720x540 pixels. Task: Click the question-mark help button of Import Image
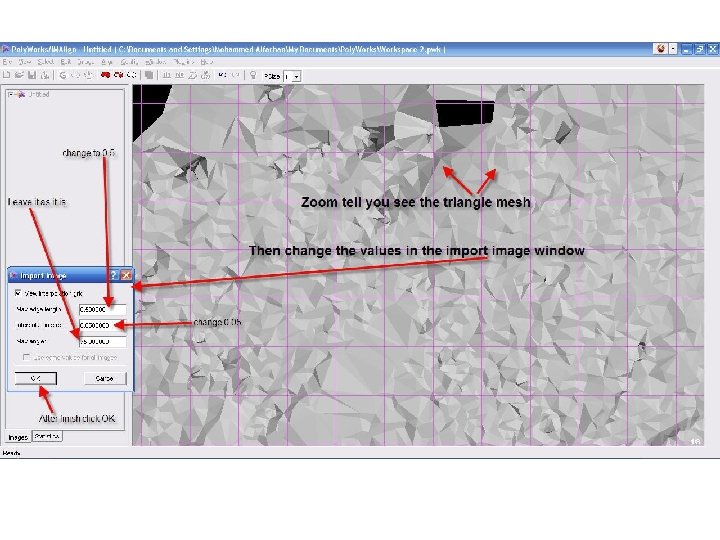[114, 275]
